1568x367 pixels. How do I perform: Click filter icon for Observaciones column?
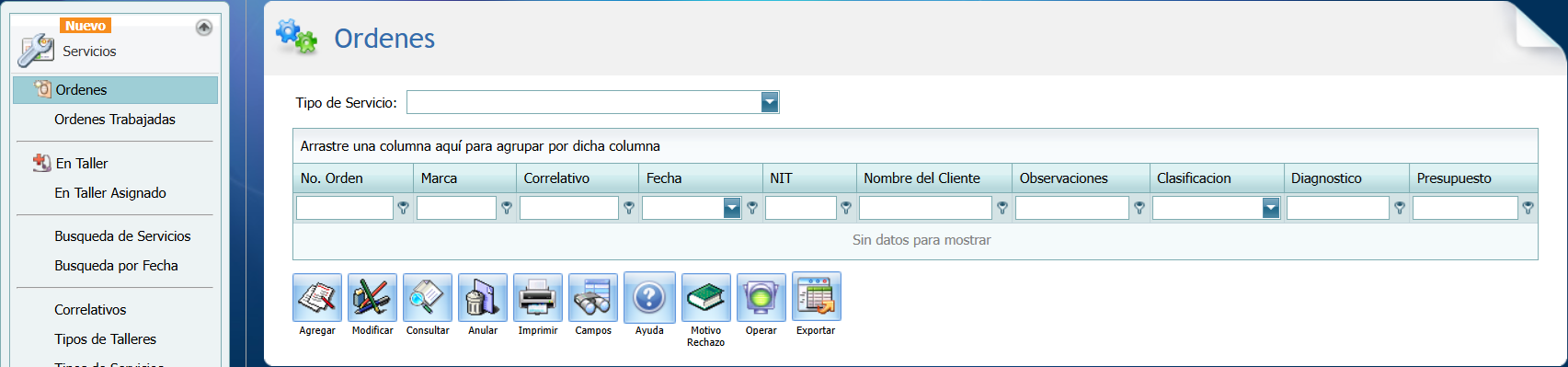tap(1139, 209)
